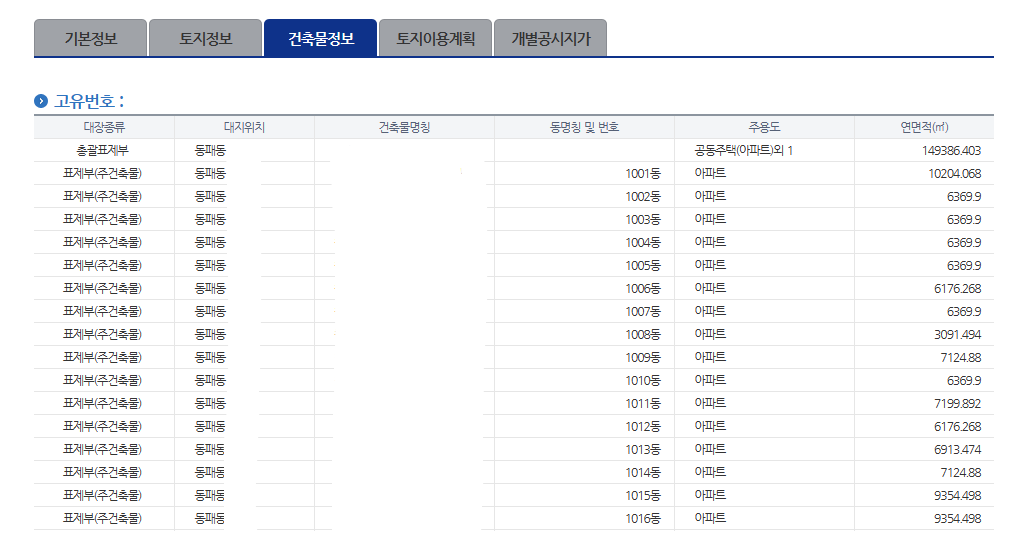This screenshot has height=548, width=1033.
Task: Open the 토지이용계획 tab
Action: pyautogui.click(x=435, y=38)
